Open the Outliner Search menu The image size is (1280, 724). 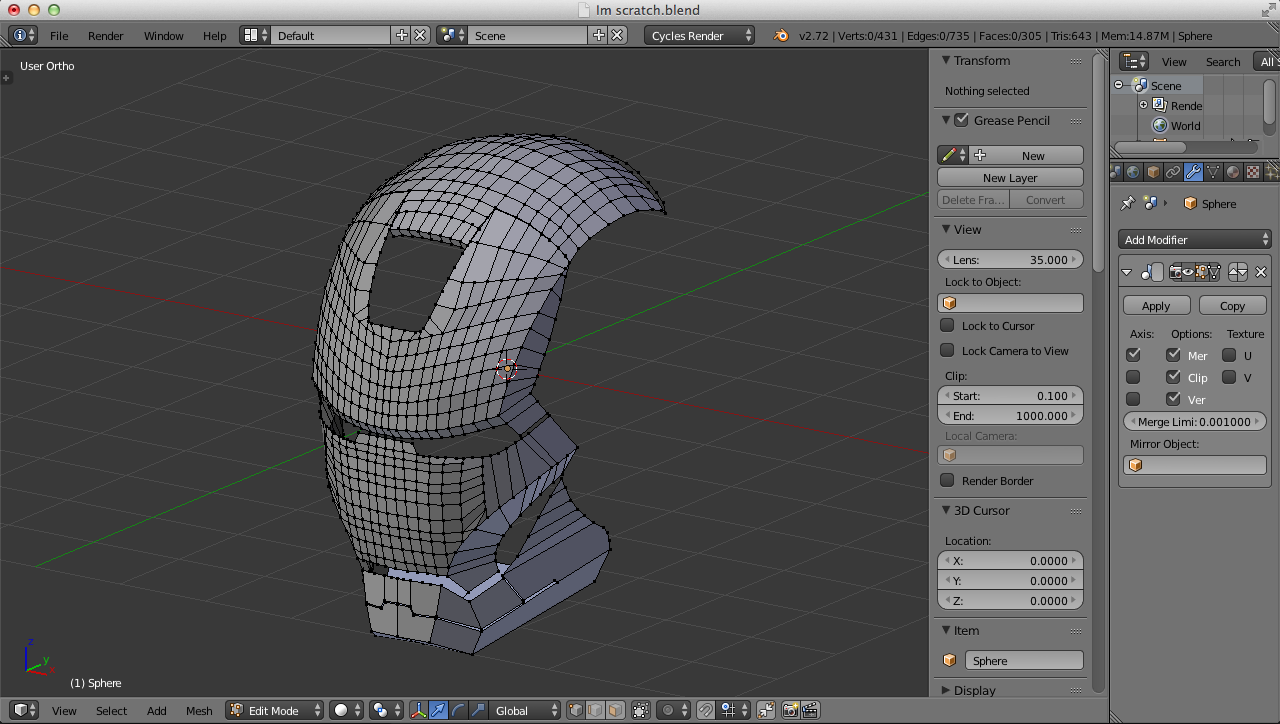1222,61
